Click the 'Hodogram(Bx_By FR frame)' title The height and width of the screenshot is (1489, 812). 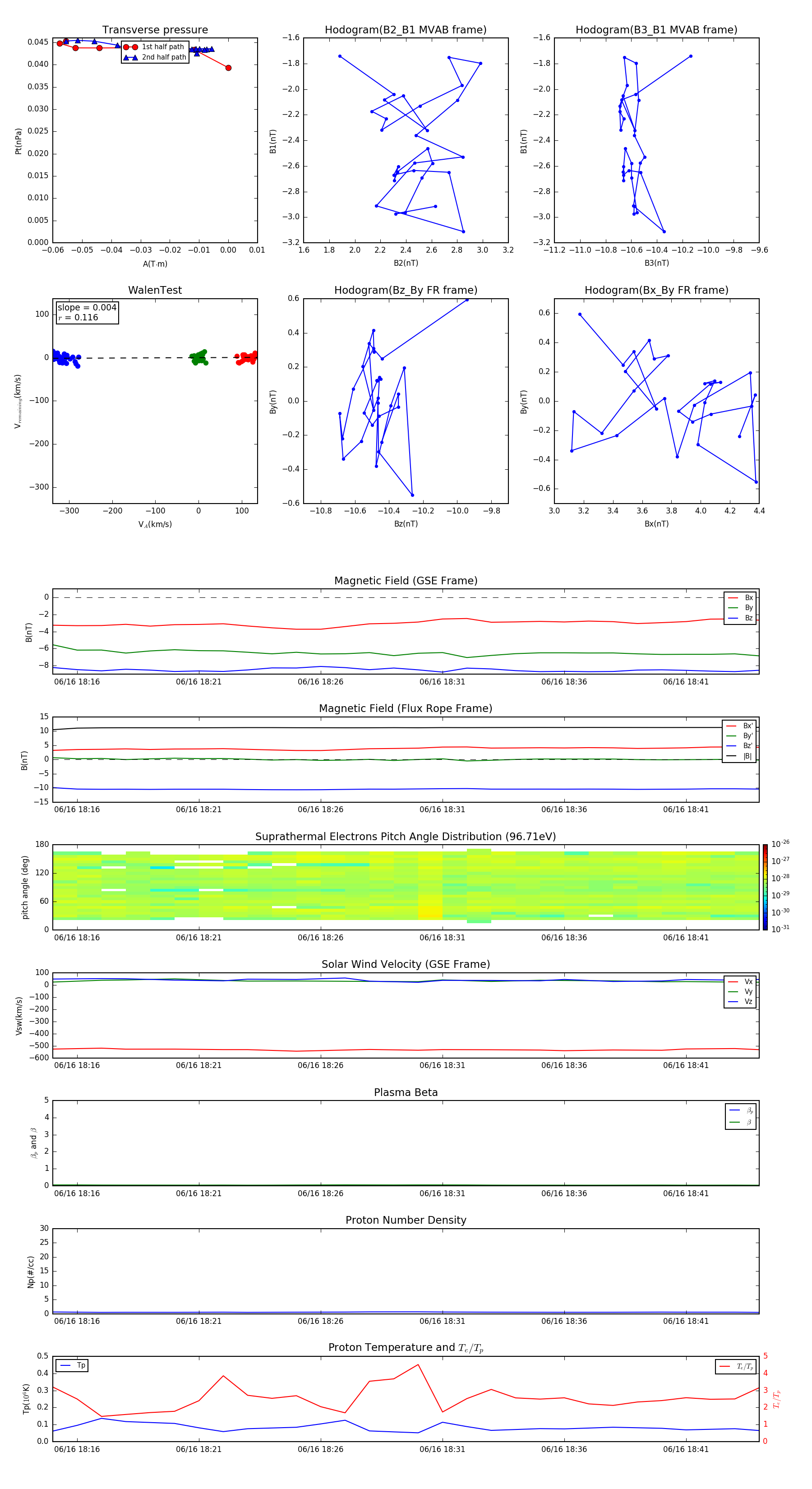click(x=656, y=290)
